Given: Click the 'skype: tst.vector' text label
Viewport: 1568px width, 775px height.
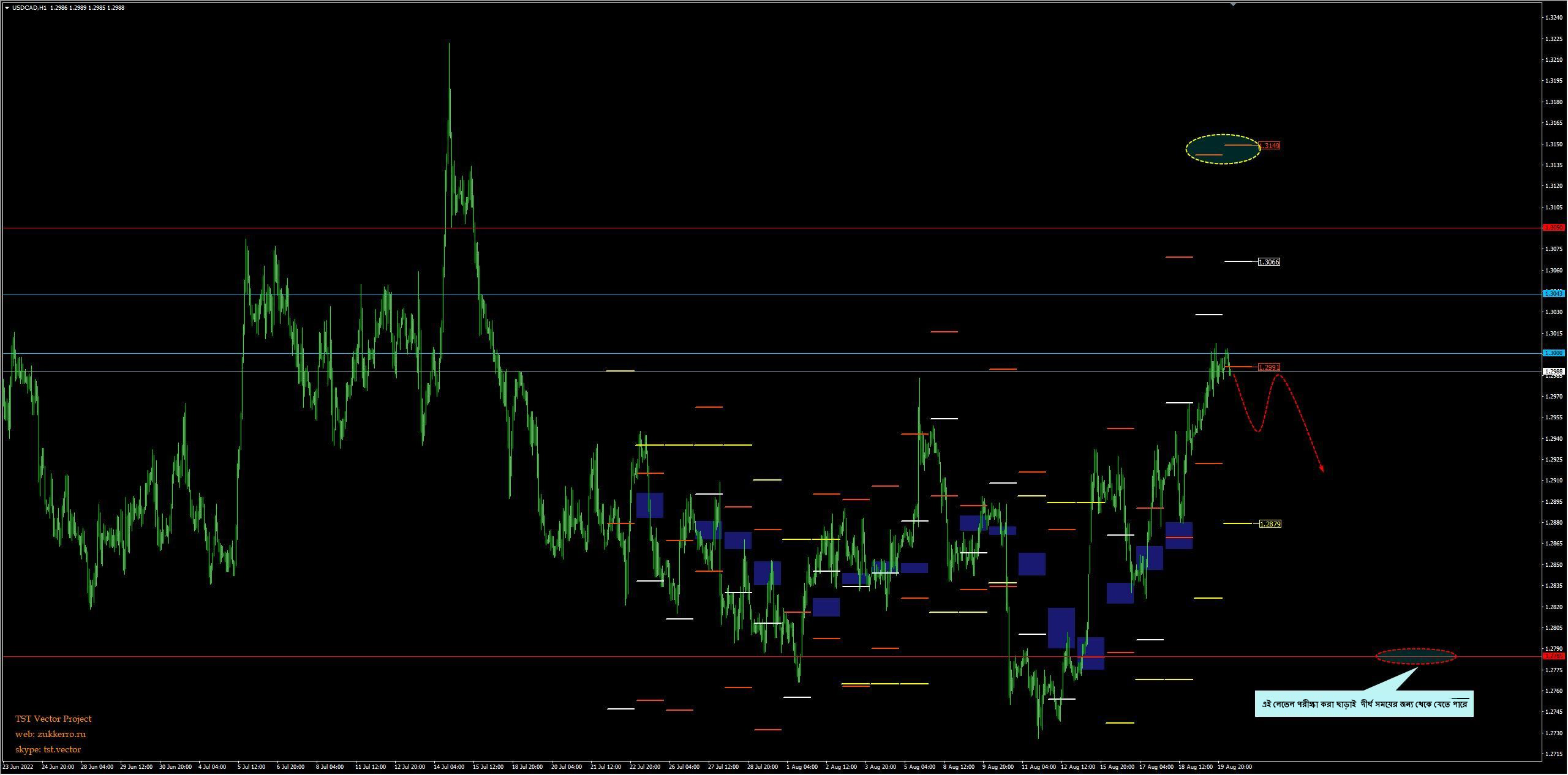Looking at the screenshot, I should pos(48,749).
